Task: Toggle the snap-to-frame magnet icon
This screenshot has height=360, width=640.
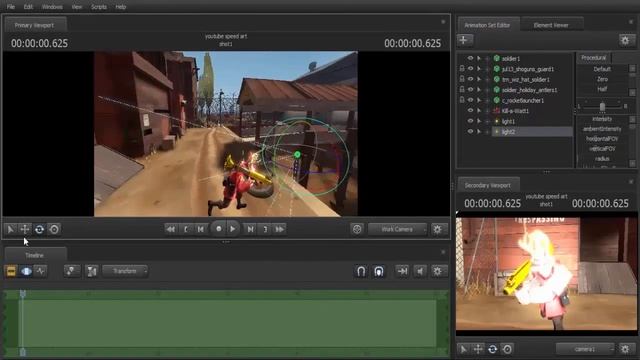Action: pos(379,271)
